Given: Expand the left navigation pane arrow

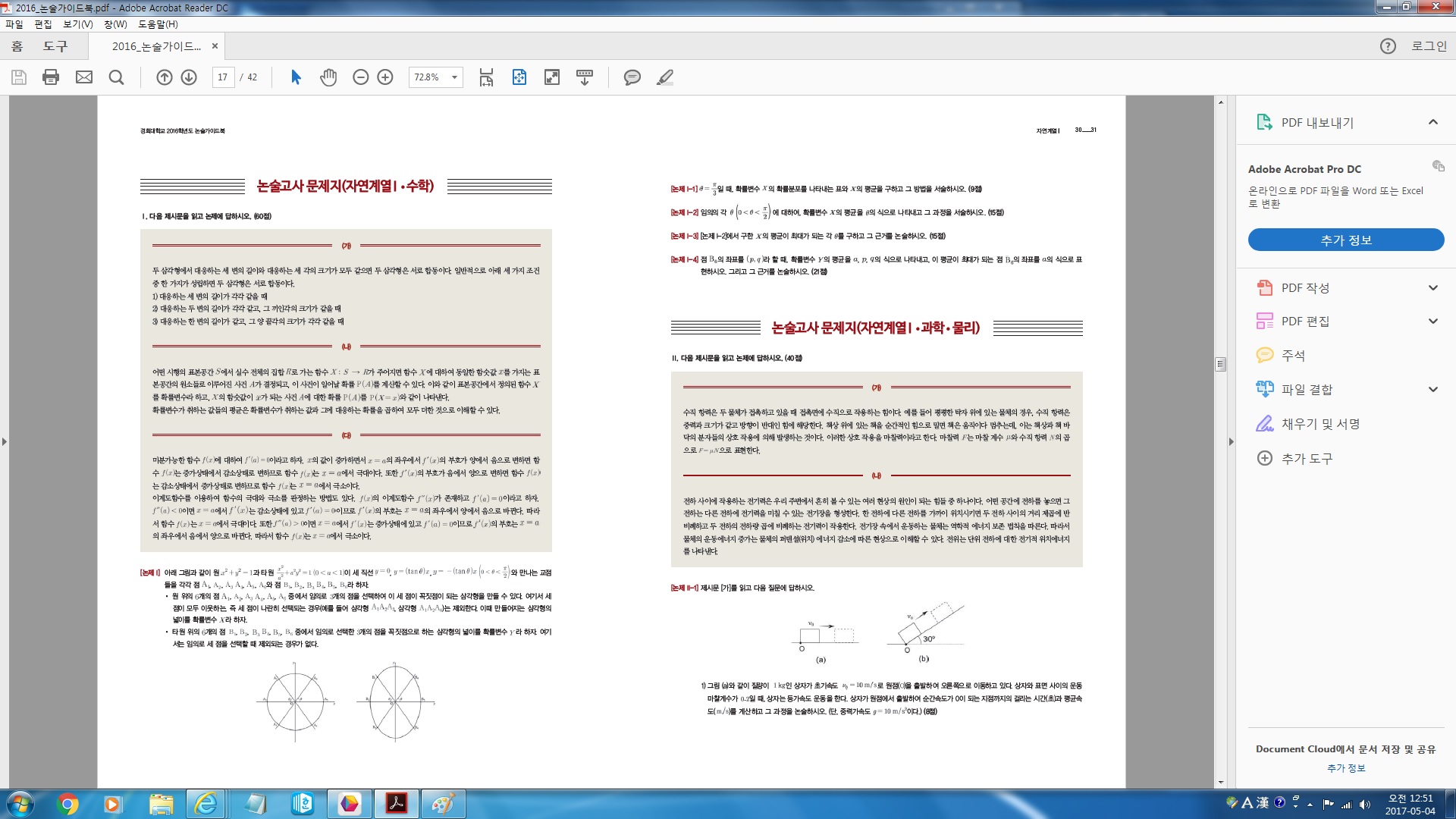Looking at the screenshot, I should (5, 441).
